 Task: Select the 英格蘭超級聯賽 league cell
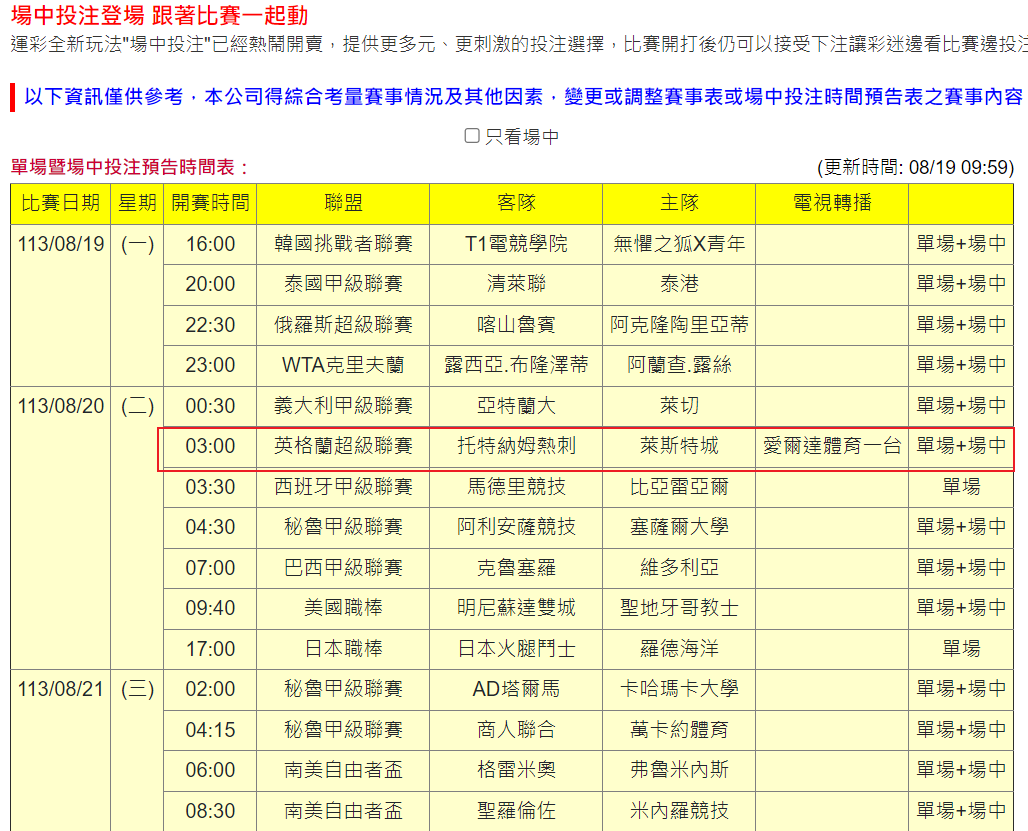pos(343,446)
